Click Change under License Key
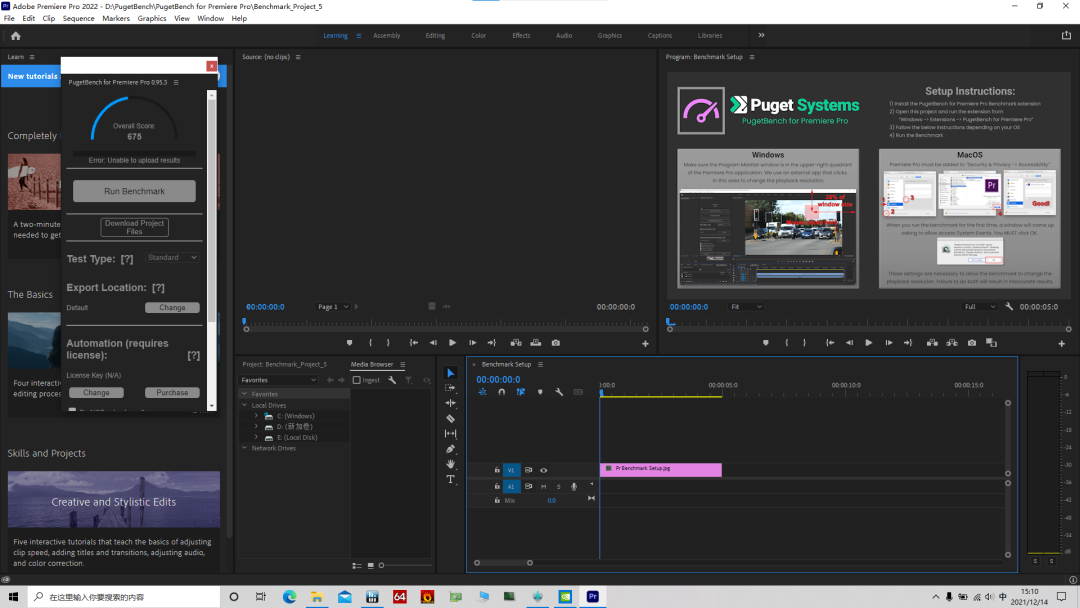The height and width of the screenshot is (608, 1080). (x=96, y=392)
